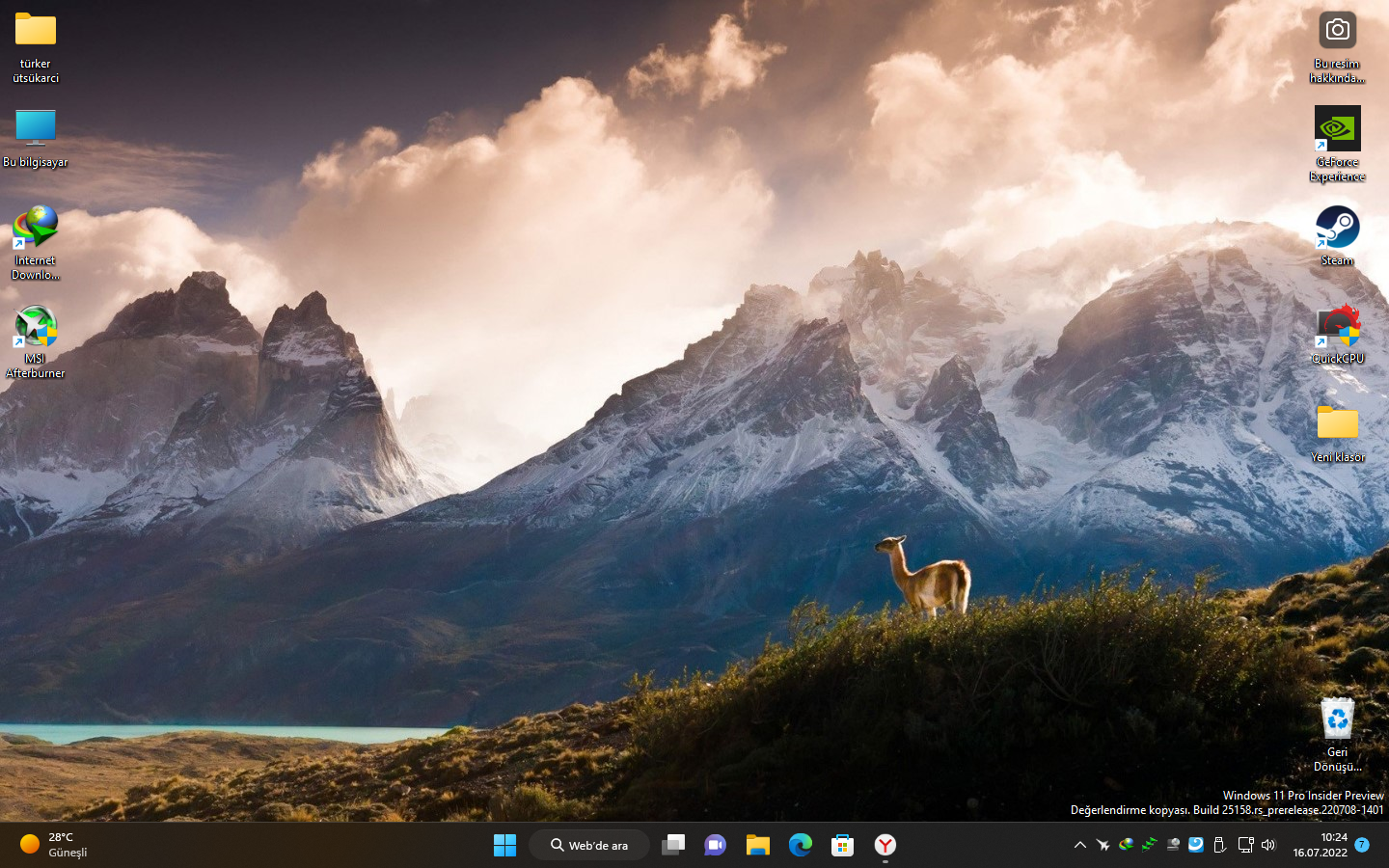Open the network status tray icon

coord(1245,845)
